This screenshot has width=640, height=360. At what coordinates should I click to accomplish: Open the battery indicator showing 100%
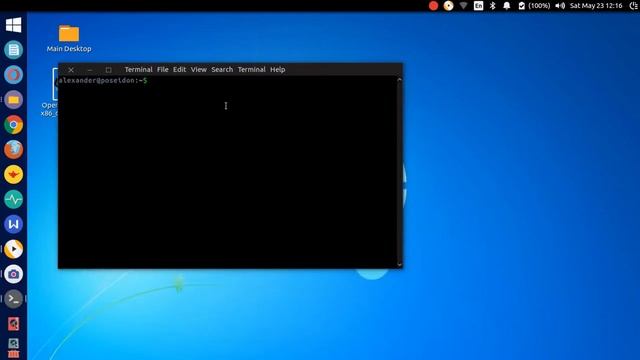point(534,5)
